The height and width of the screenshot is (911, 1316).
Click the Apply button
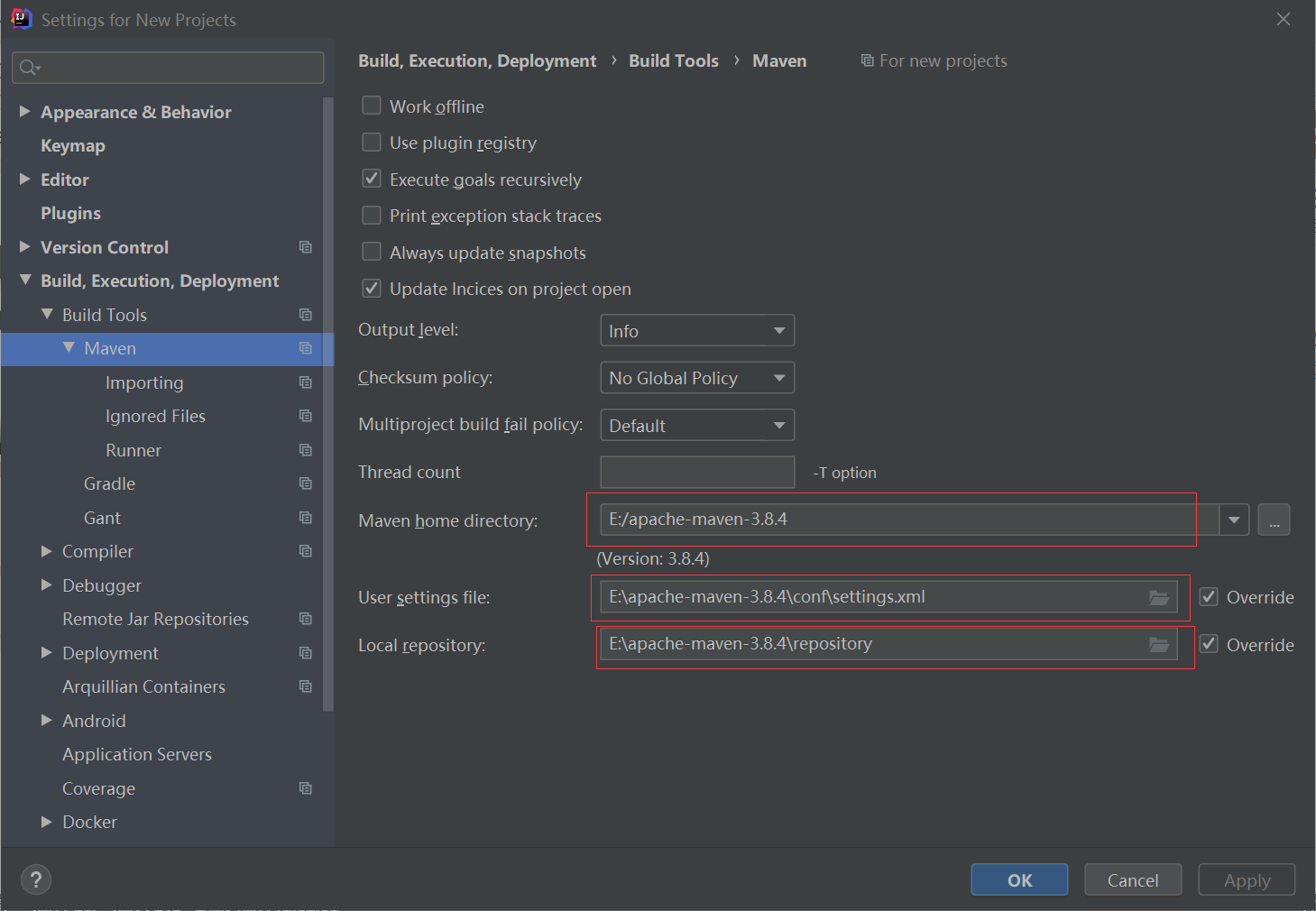pyautogui.click(x=1247, y=879)
